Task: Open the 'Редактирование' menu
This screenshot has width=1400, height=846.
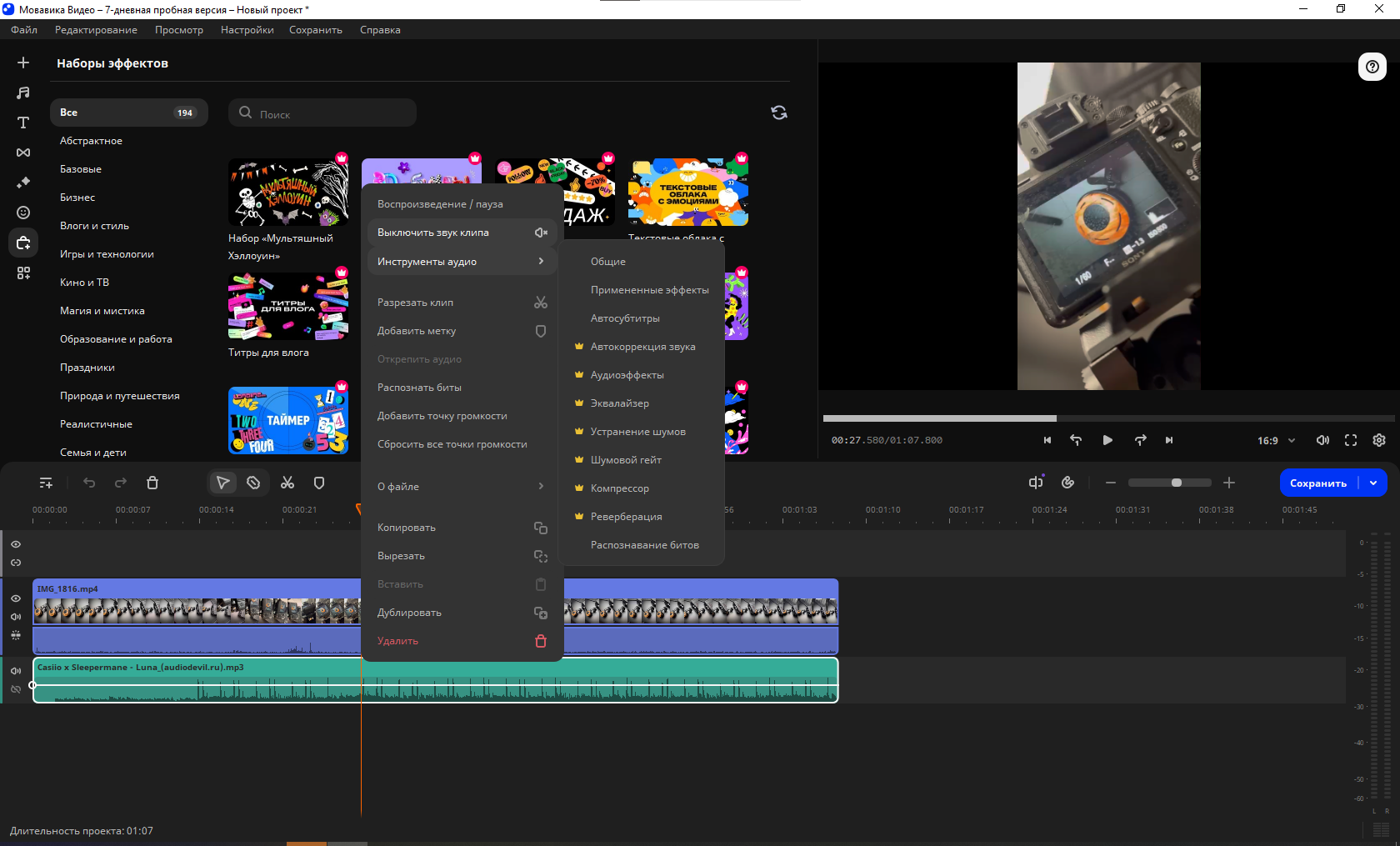Action: pyautogui.click(x=96, y=30)
